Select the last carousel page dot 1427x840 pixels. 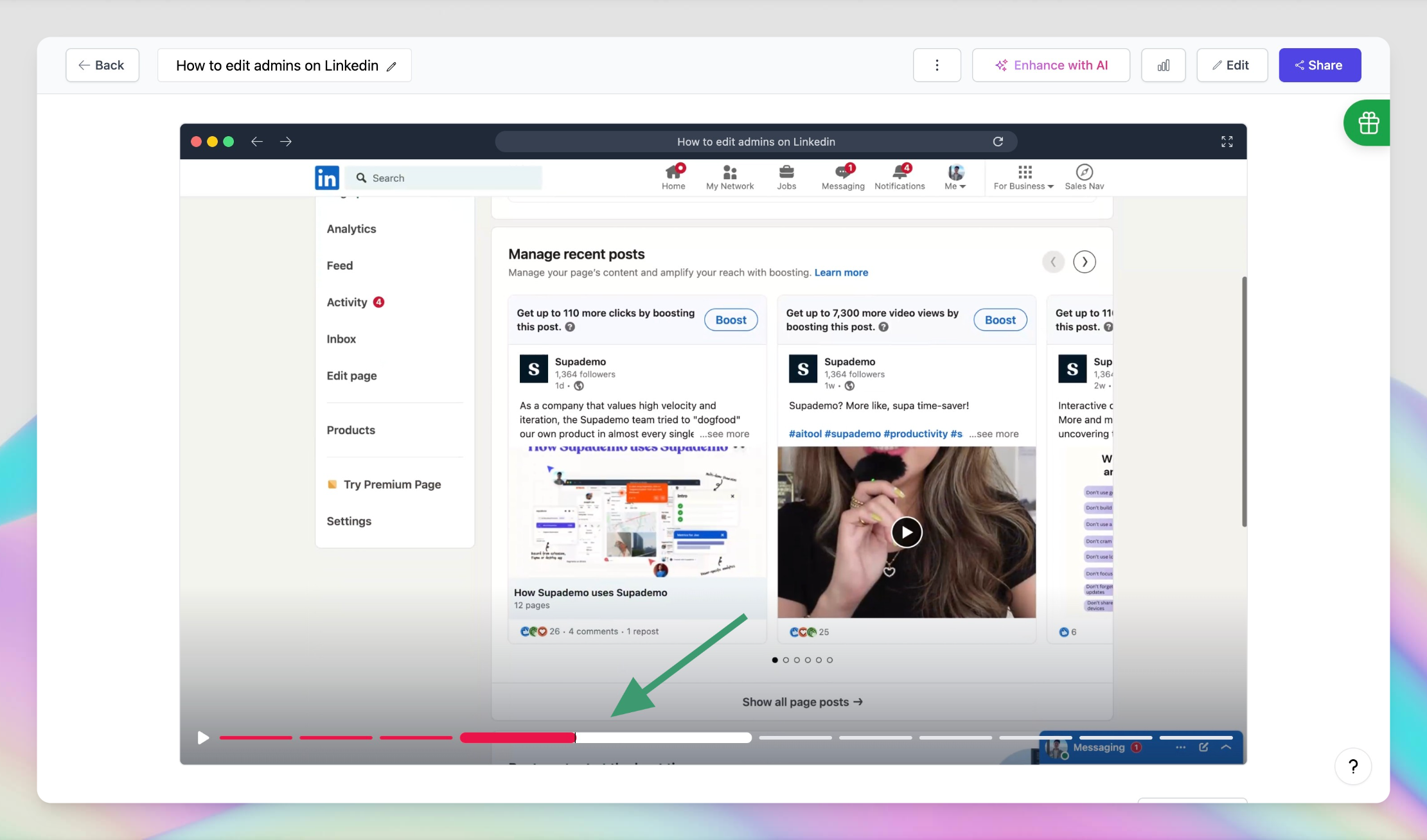tap(829, 660)
